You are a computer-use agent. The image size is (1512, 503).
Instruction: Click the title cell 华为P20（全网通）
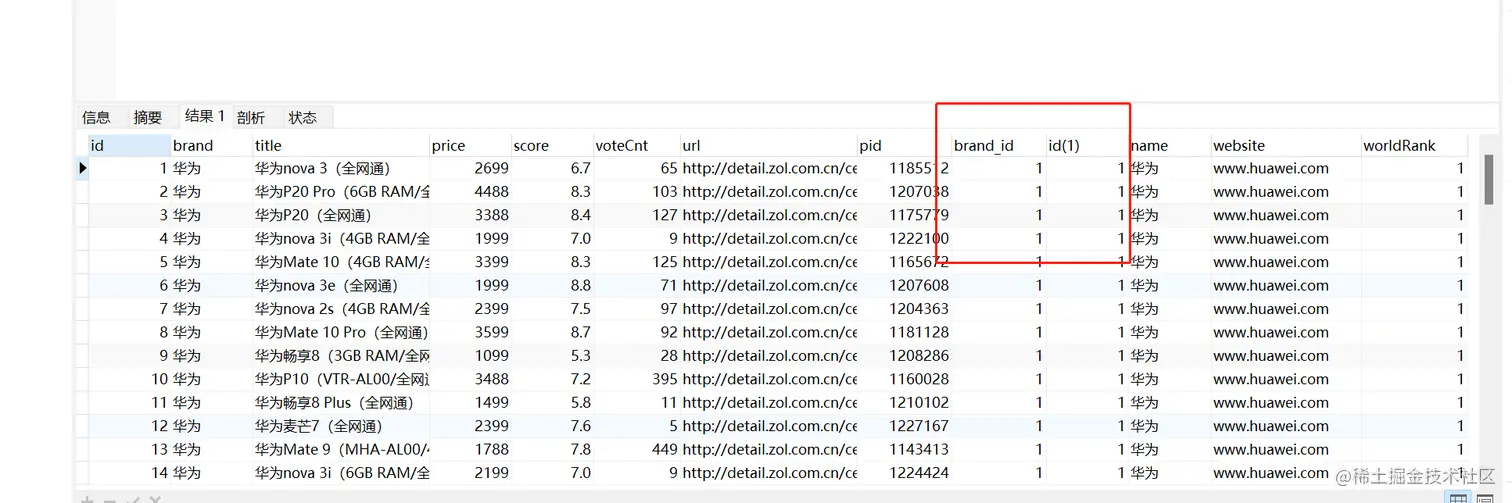click(x=341, y=215)
